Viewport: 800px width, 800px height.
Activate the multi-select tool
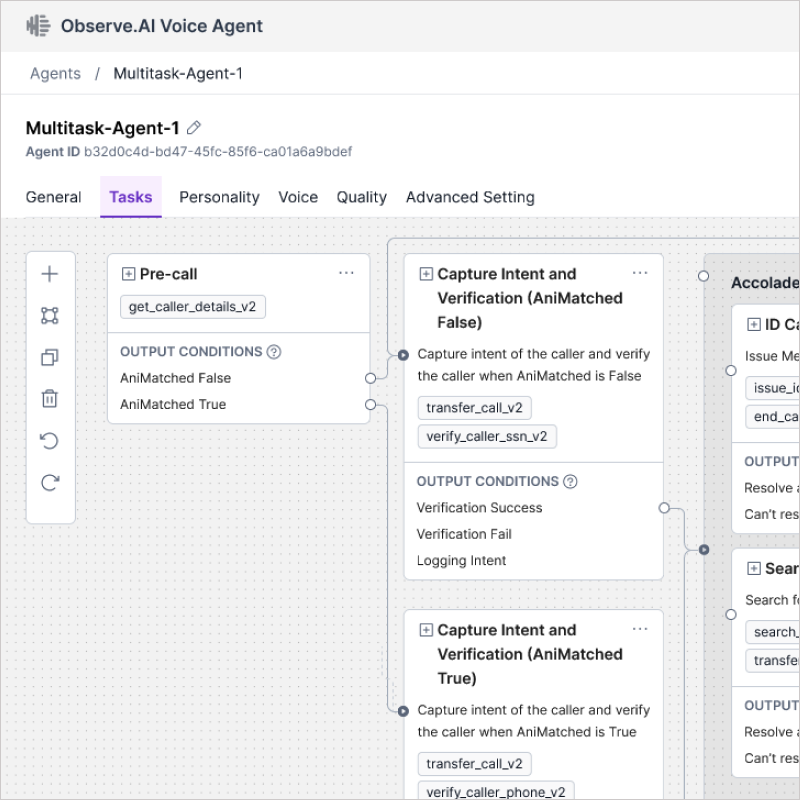(50, 313)
